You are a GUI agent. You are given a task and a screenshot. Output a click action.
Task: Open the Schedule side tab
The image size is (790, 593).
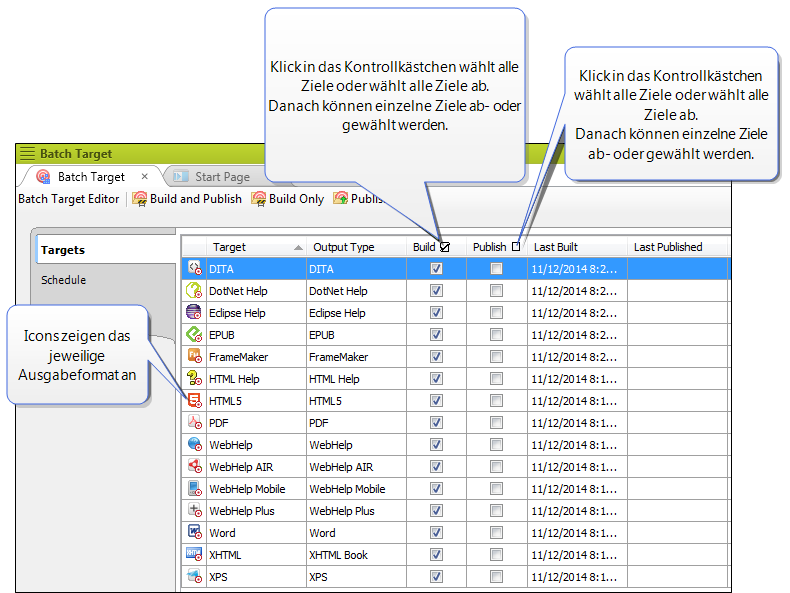(63, 280)
